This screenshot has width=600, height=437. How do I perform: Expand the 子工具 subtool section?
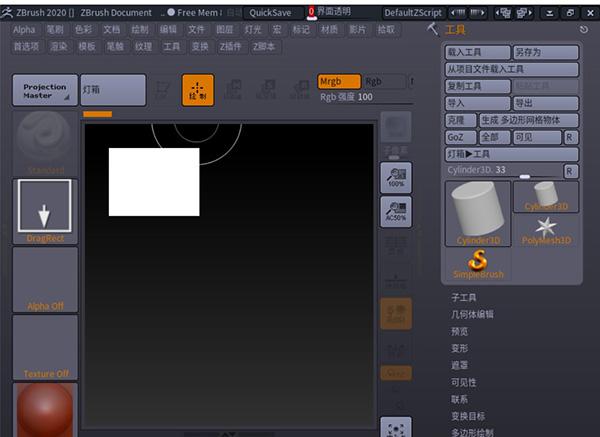click(462, 299)
